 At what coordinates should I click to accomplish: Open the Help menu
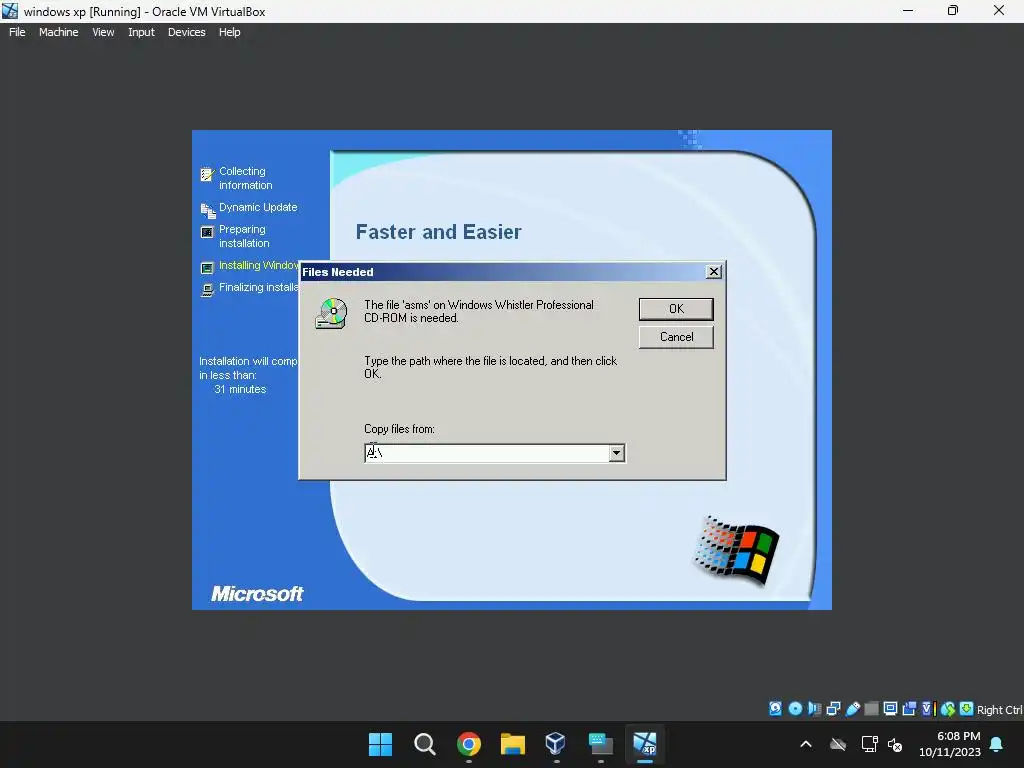point(229,32)
